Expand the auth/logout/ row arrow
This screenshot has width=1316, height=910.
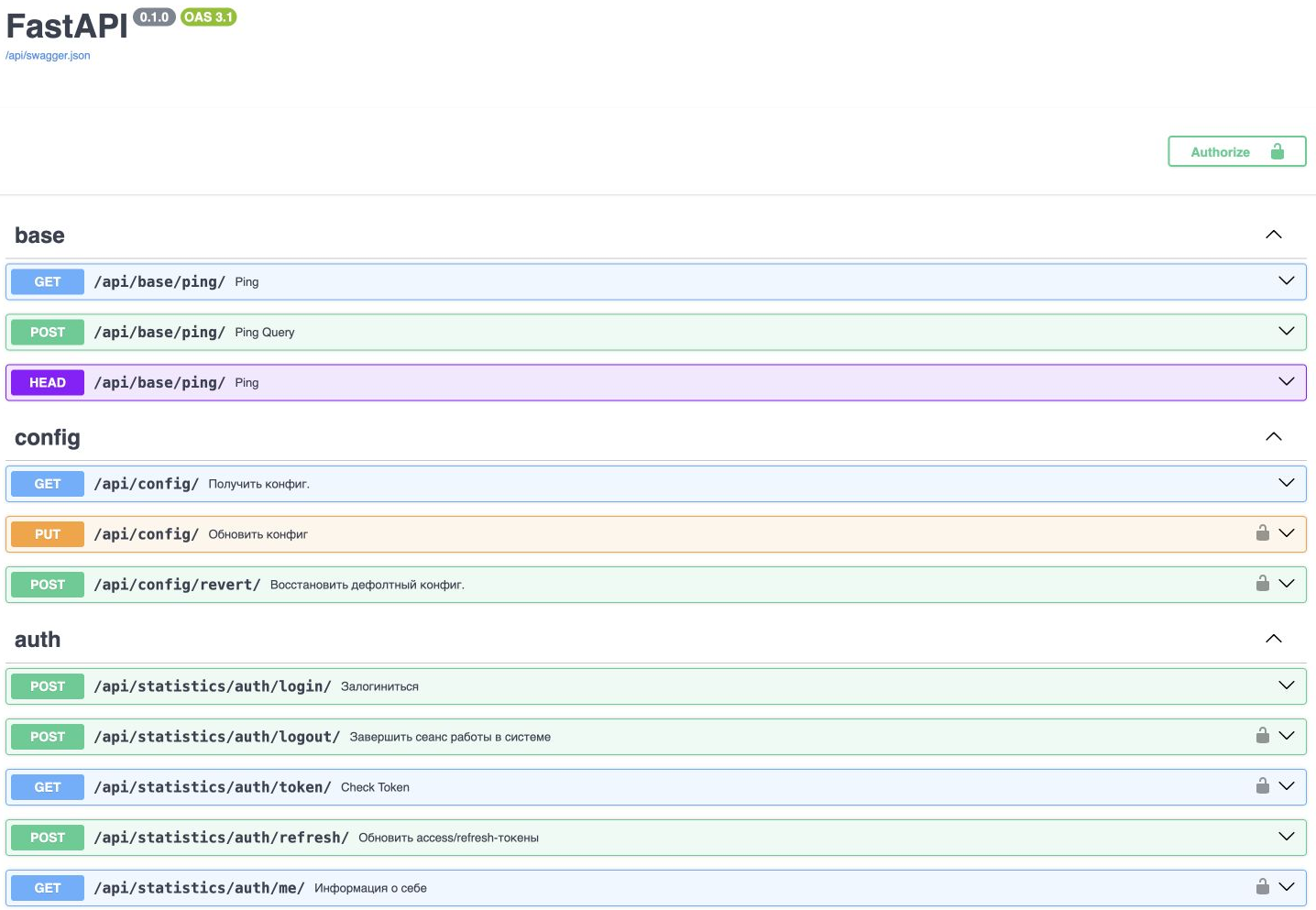point(1287,736)
